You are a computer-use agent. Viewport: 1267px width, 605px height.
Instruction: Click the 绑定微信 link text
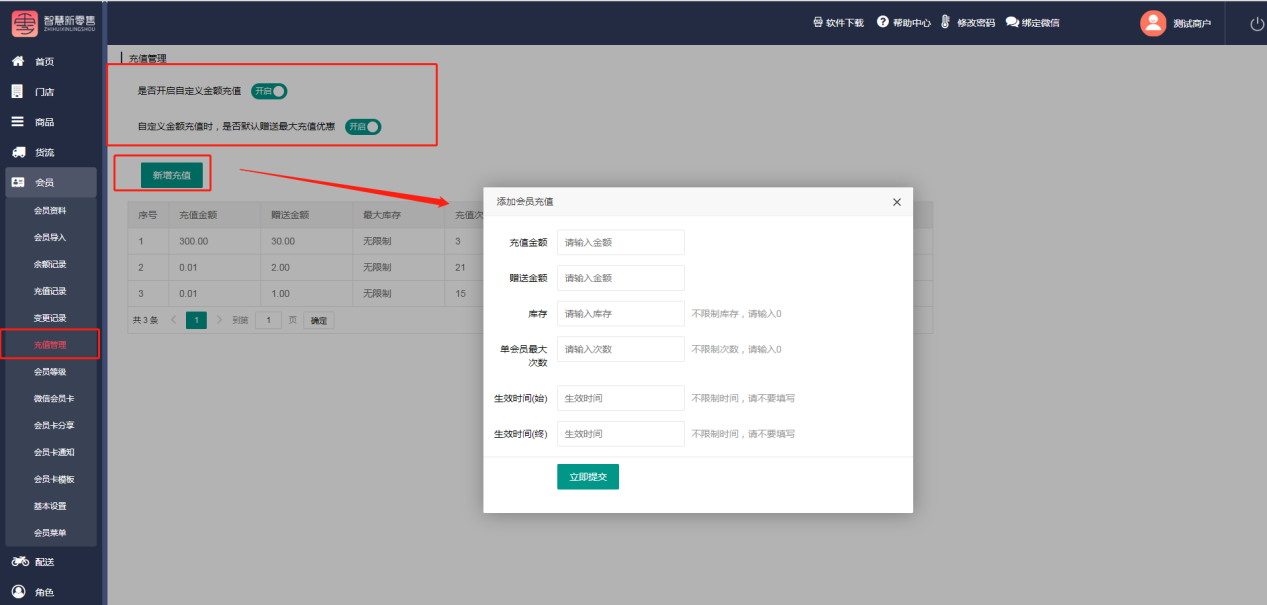1041,23
